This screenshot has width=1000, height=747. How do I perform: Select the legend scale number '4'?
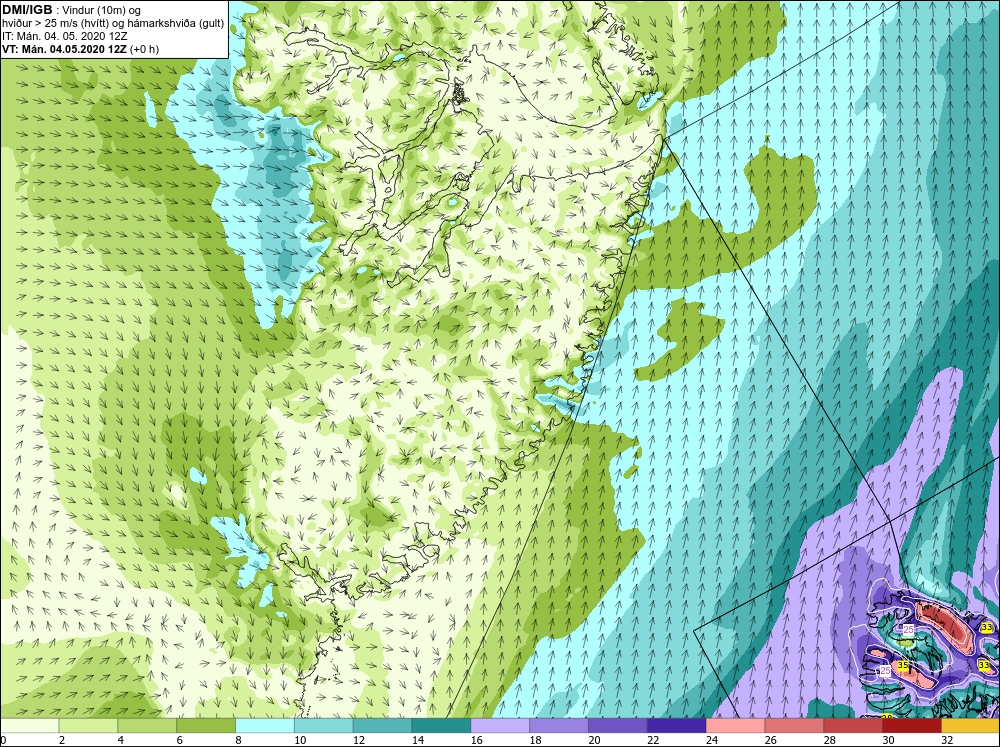tap(121, 740)
